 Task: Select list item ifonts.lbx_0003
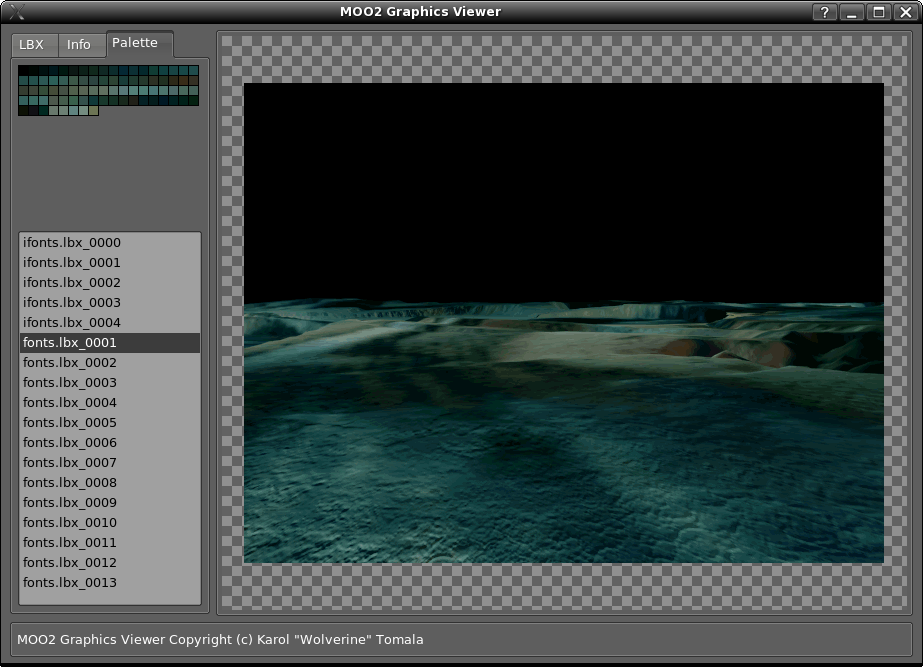[x=110, y=303]
